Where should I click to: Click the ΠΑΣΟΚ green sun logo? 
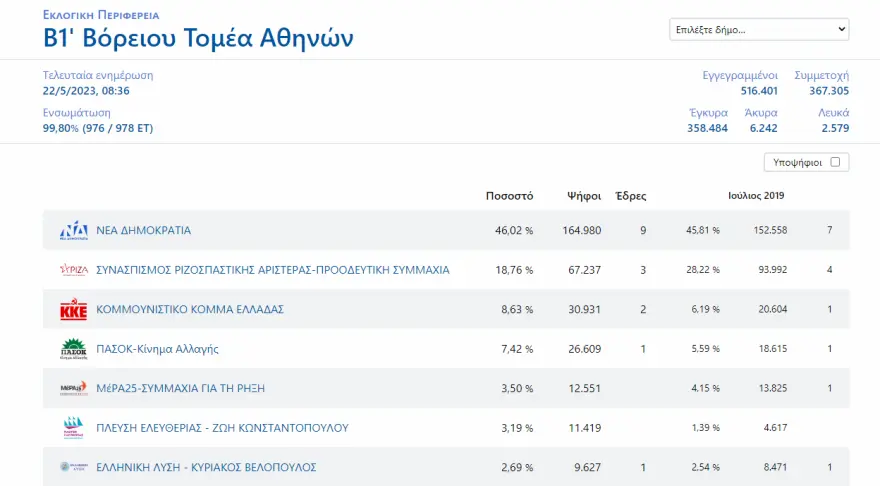pyautogui.click(x=74, y=349)
